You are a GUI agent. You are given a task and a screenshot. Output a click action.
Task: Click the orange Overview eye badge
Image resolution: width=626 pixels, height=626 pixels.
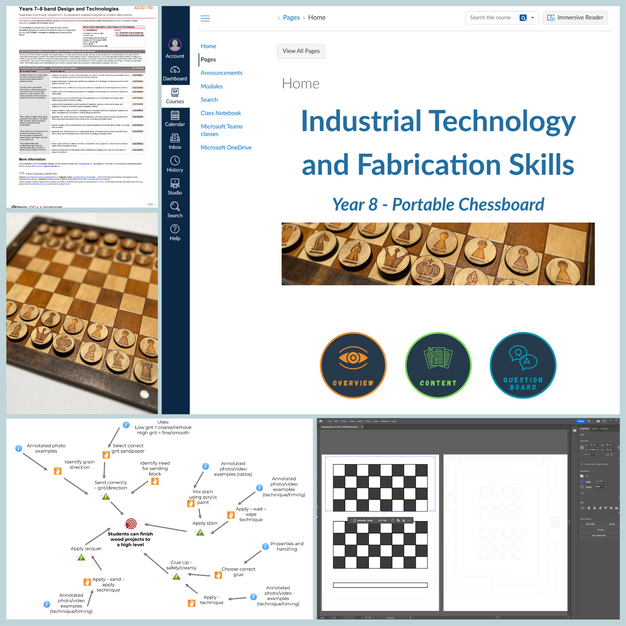[353, 365]
